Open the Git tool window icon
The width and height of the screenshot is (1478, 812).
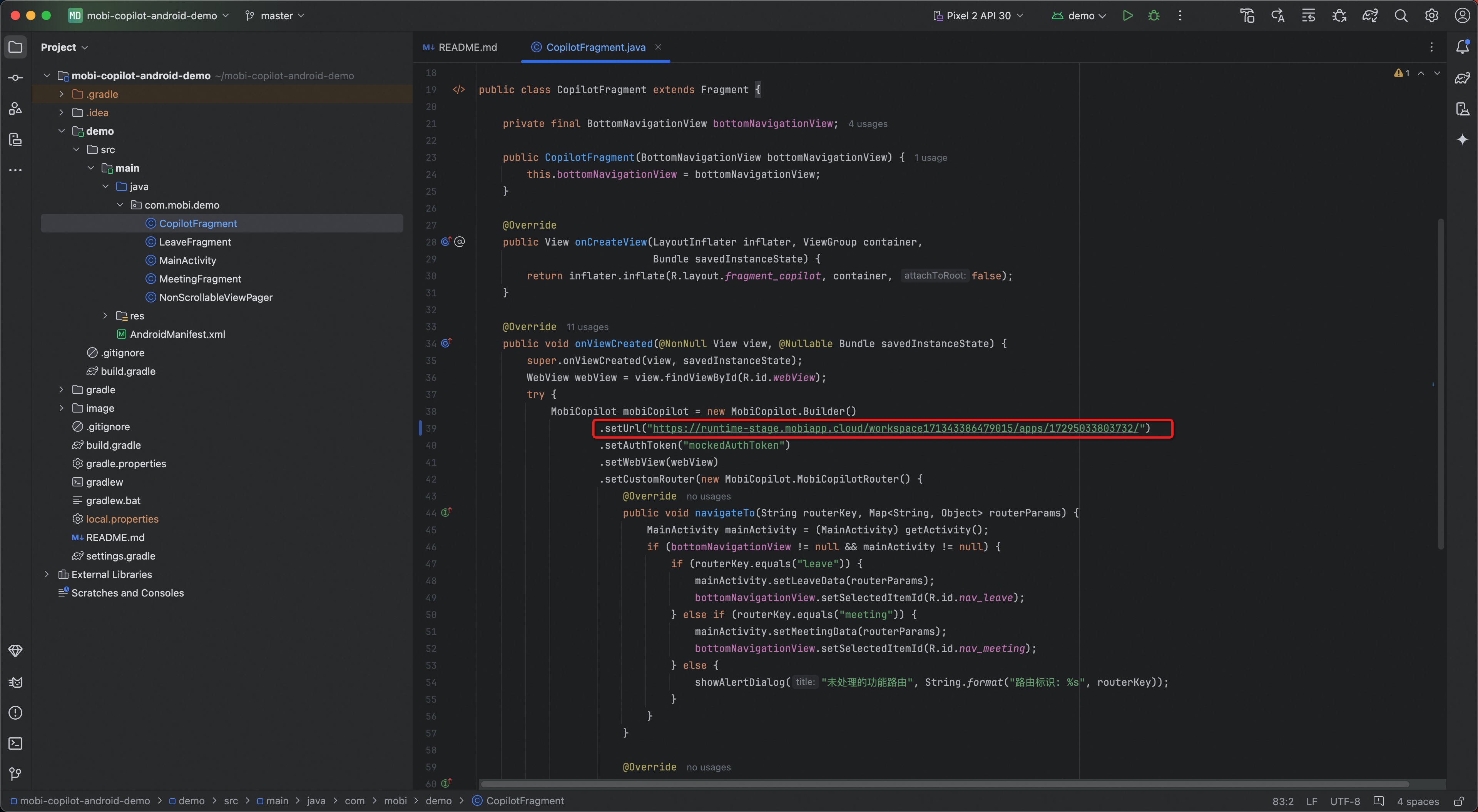(x=15, y=774)
